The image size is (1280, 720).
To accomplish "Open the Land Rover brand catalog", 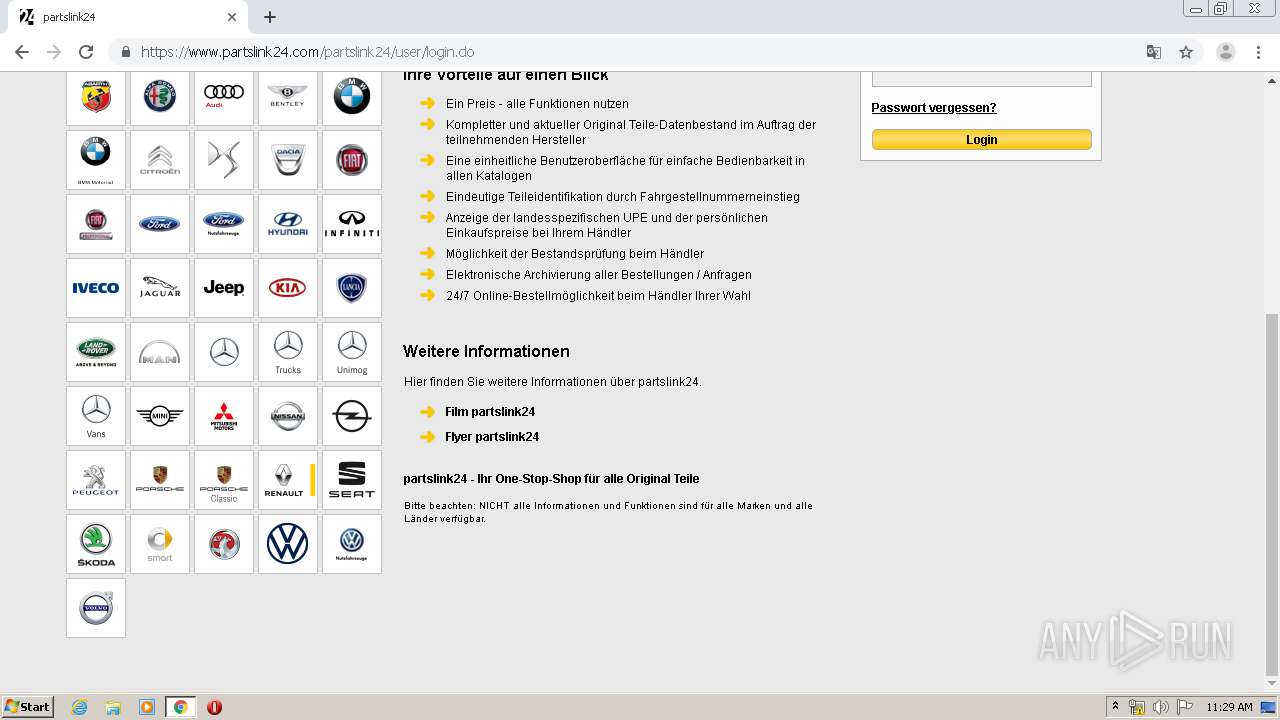I will (96, 352).
